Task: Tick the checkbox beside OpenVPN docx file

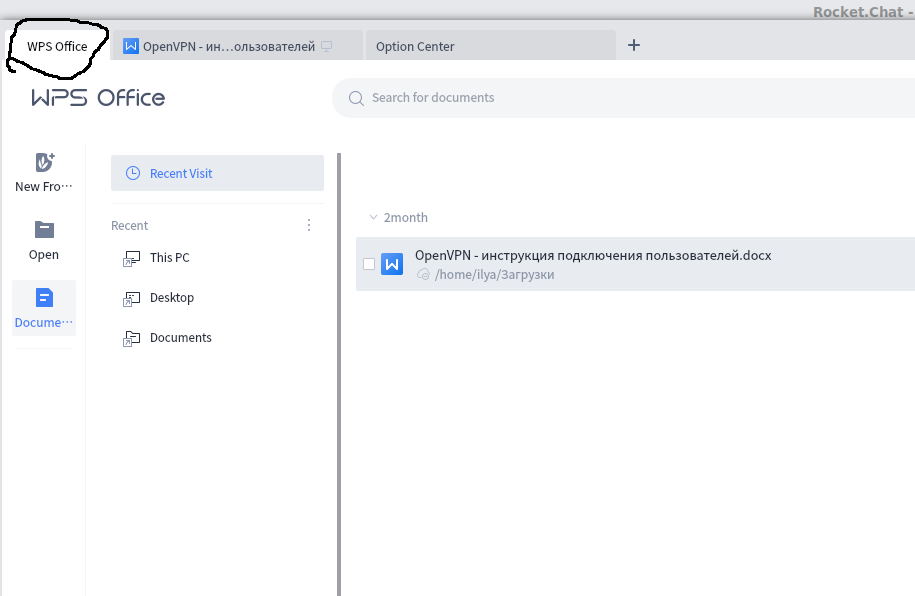Action: click(369, 264)
